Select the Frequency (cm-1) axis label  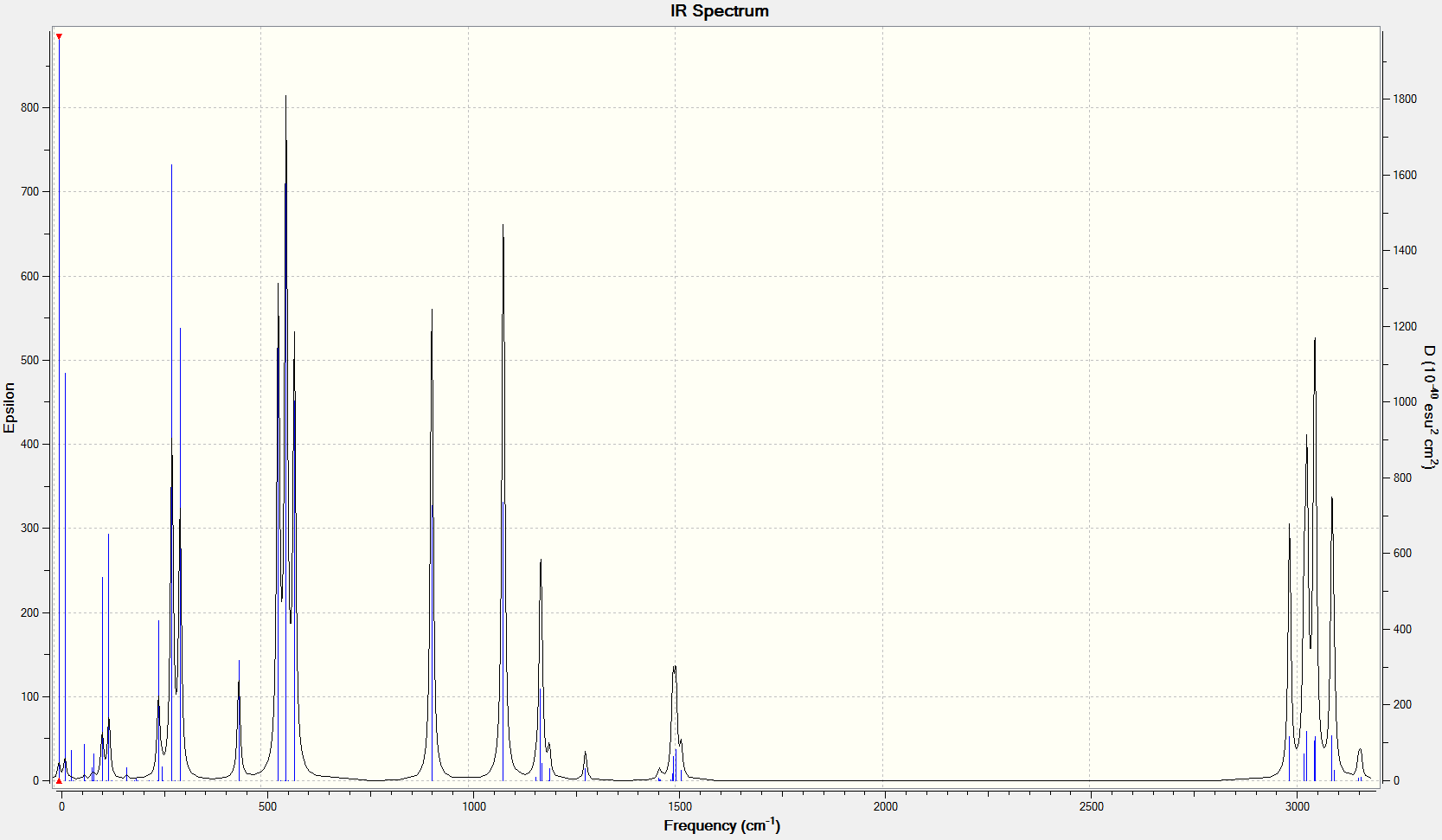pyautogui.click(x=722, y=824)
